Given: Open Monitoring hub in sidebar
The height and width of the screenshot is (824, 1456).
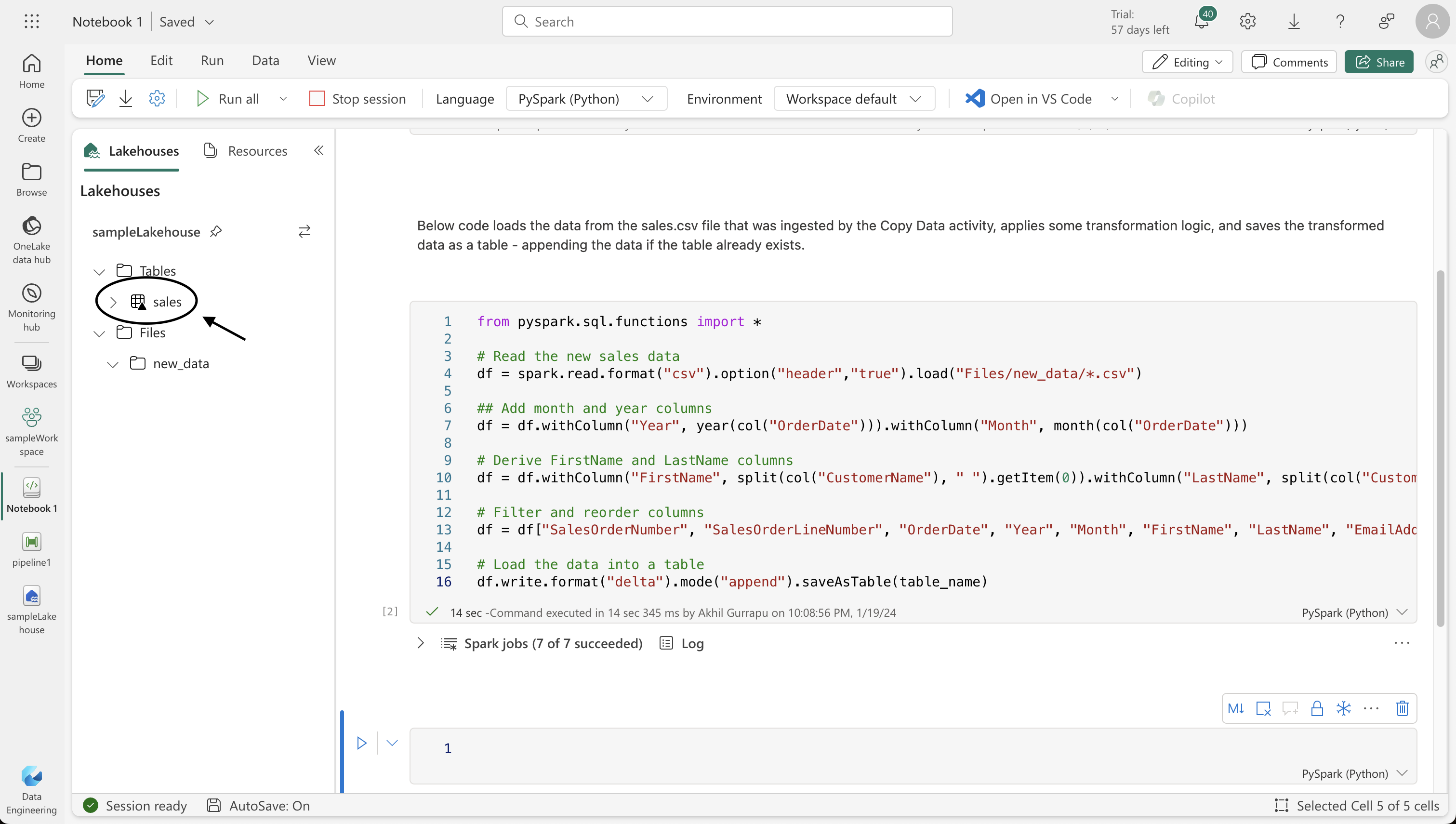Looking at the screenshot, I should pos(32,307).
